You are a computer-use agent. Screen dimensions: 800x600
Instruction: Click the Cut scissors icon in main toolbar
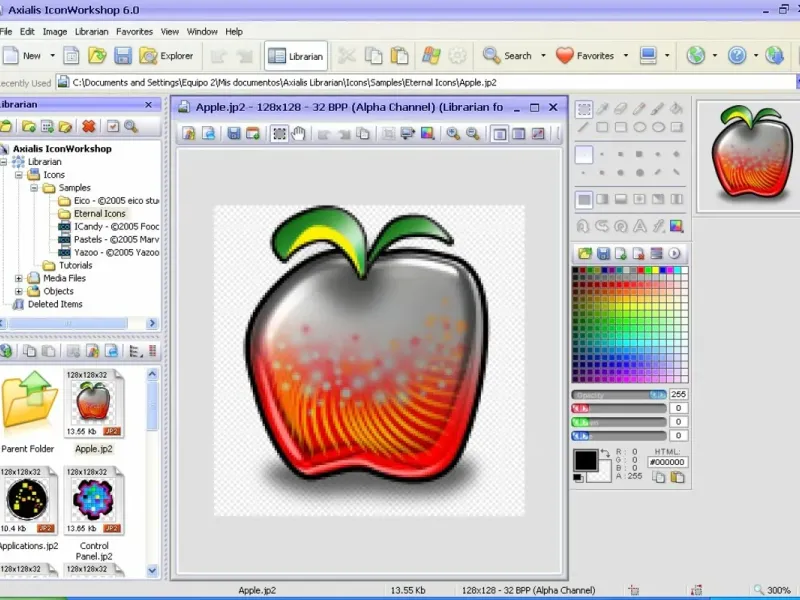coord(347,56)
